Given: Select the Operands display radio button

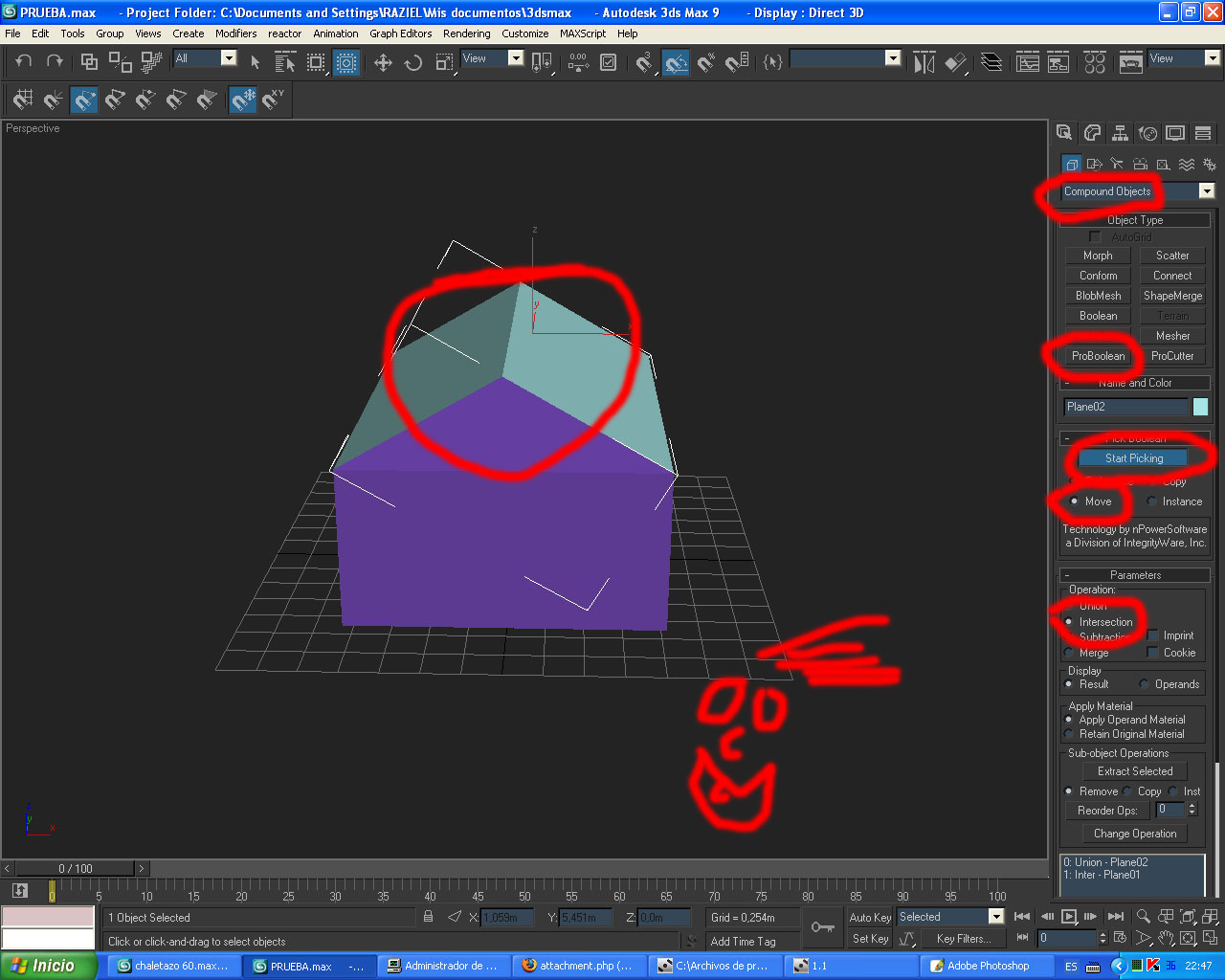Looking at the screenshot, I should click(1169, 684).
